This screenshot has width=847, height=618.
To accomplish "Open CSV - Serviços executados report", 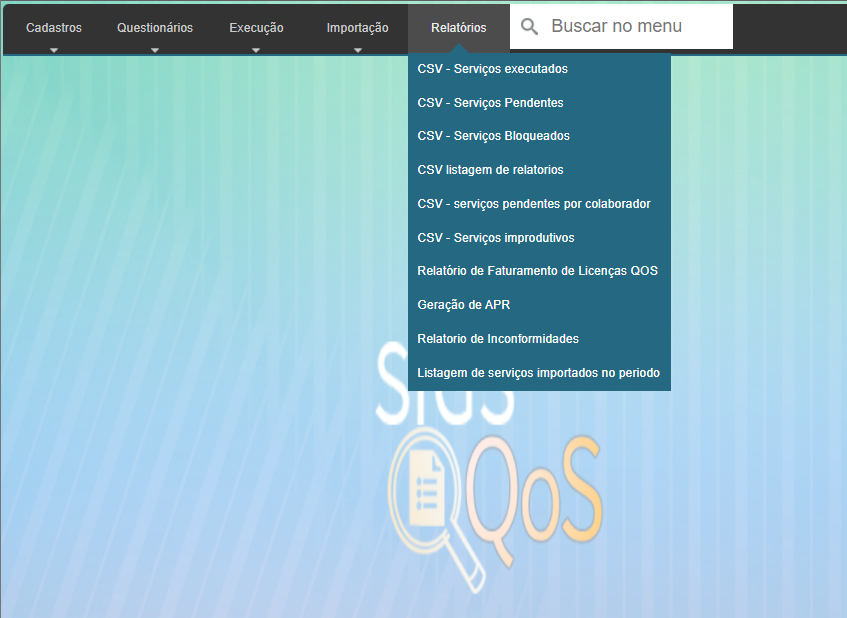I will (492, 69).
